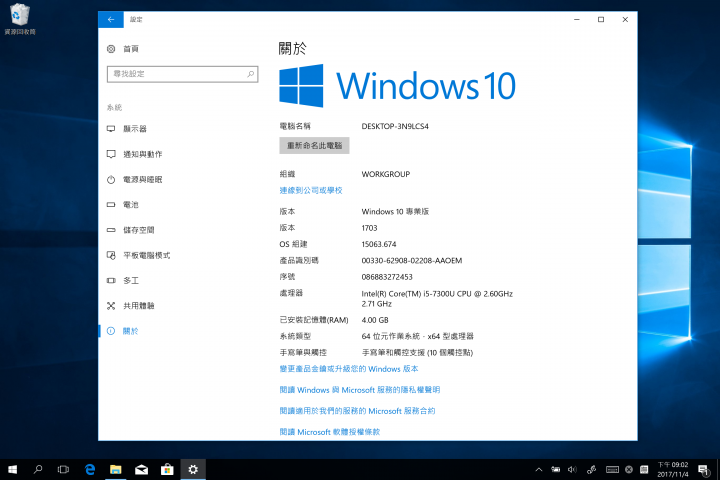
Task: Minimize the Settings window
Action: coord(577,19)
